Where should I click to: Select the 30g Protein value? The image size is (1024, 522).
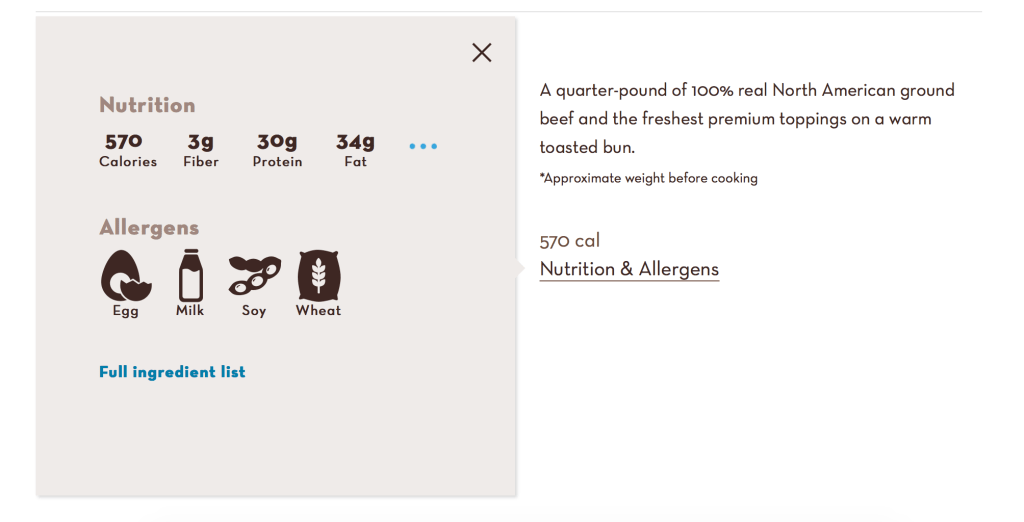277,142
